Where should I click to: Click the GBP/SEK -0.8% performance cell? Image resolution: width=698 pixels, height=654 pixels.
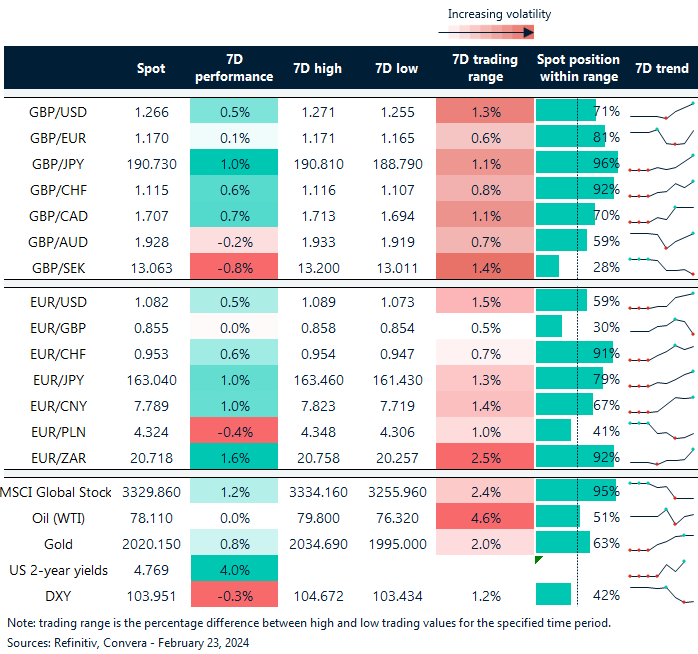234,267
